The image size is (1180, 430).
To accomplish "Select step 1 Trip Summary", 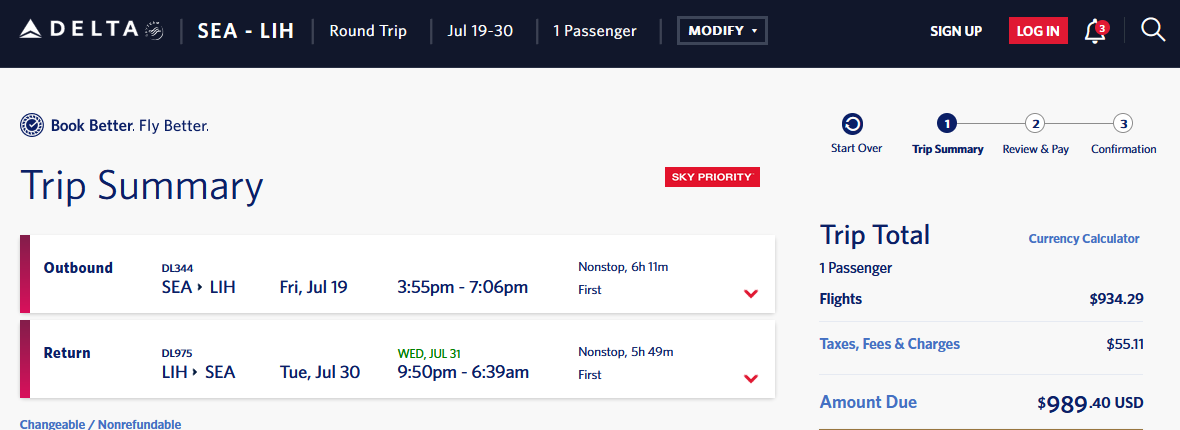I will coord(947,124).
